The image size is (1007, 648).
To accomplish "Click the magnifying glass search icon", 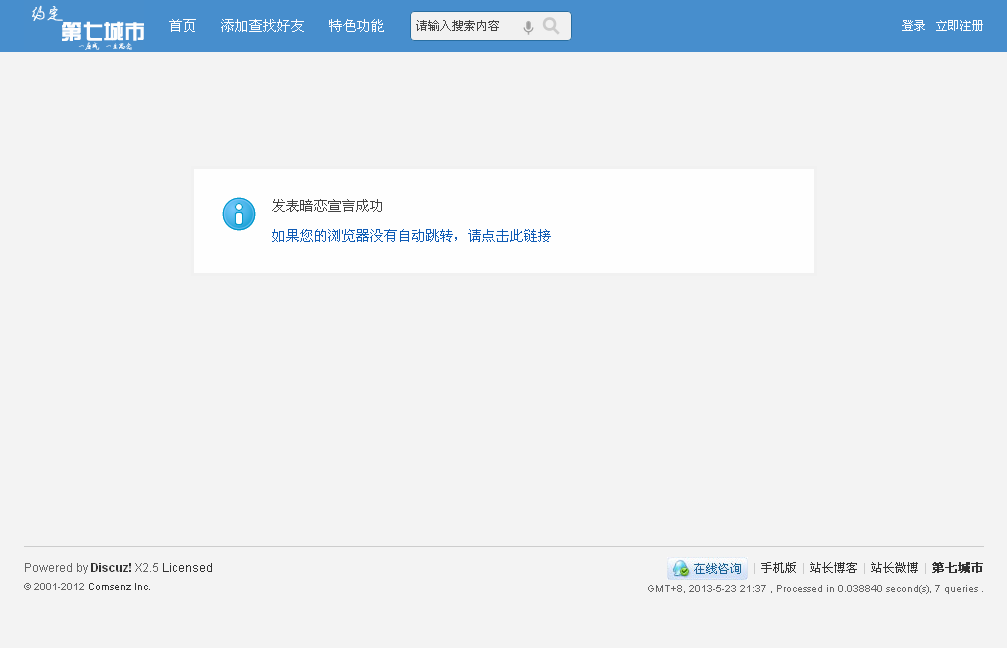I will click(x=551, y=26).
